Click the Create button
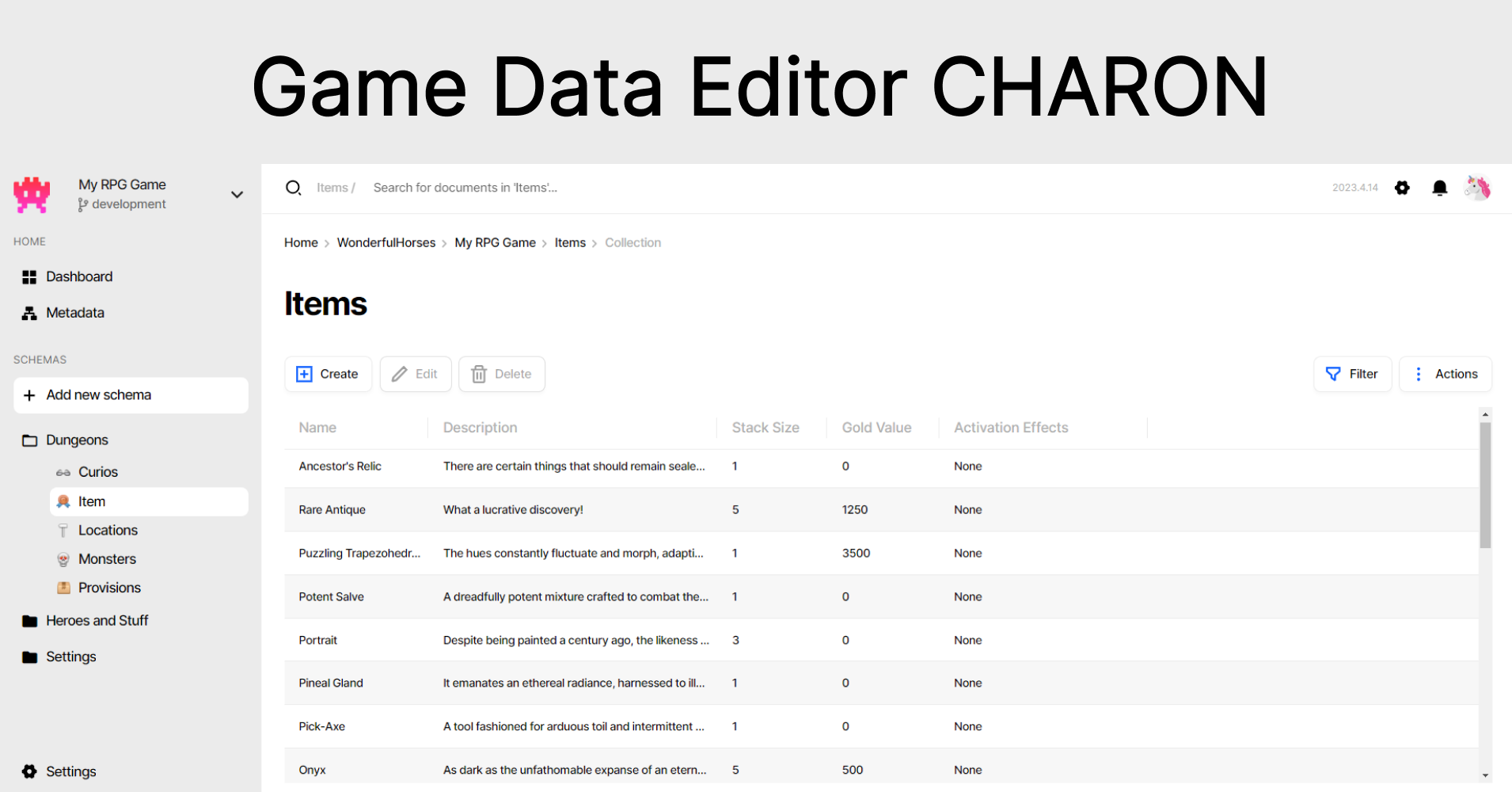The image size is (1512, 792). point(328,373)
